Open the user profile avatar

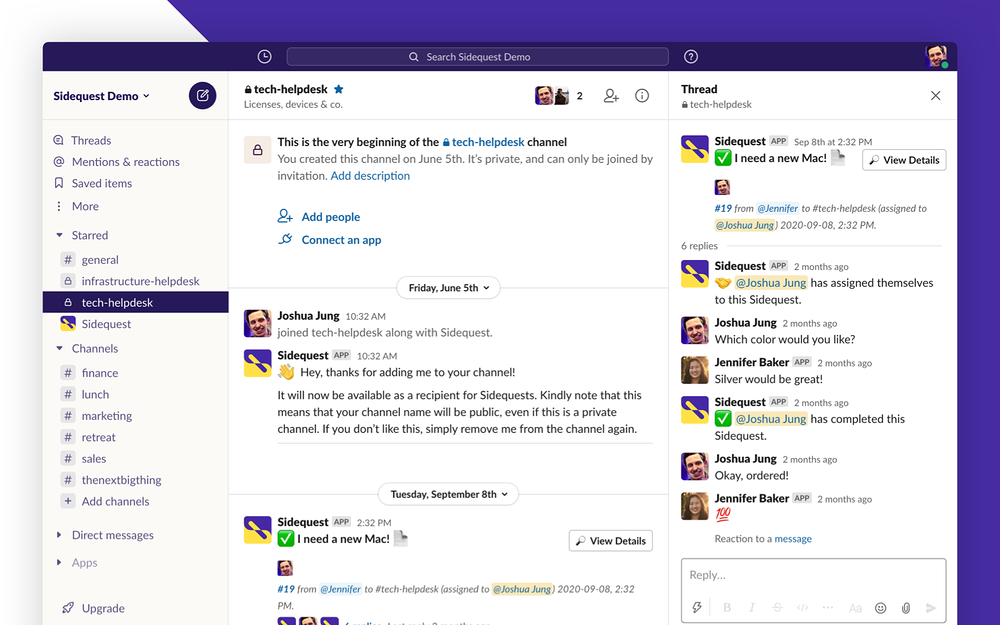(936, 57)
